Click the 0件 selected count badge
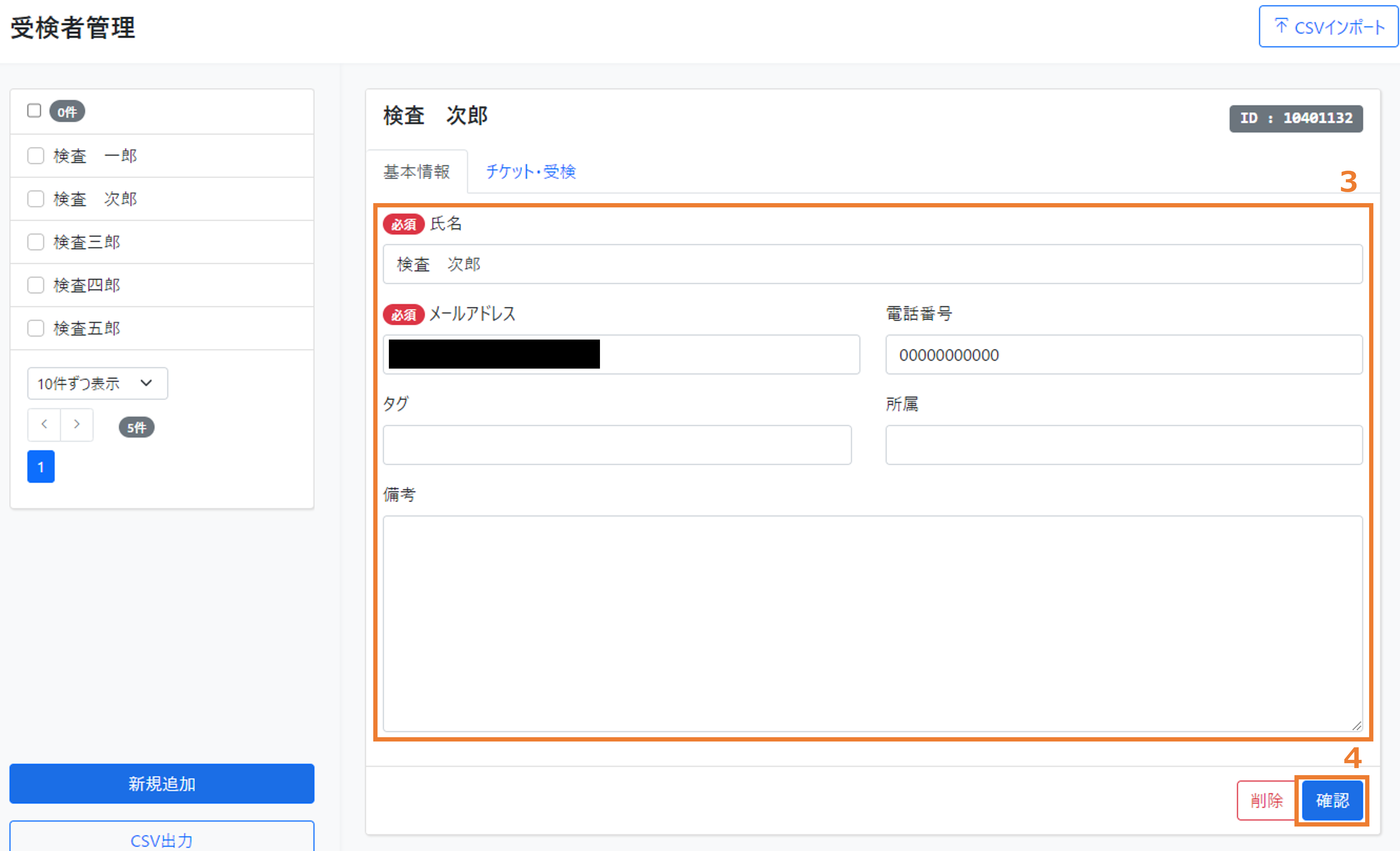Viewport: 1400px width, 851px height. tap(67, 111)
